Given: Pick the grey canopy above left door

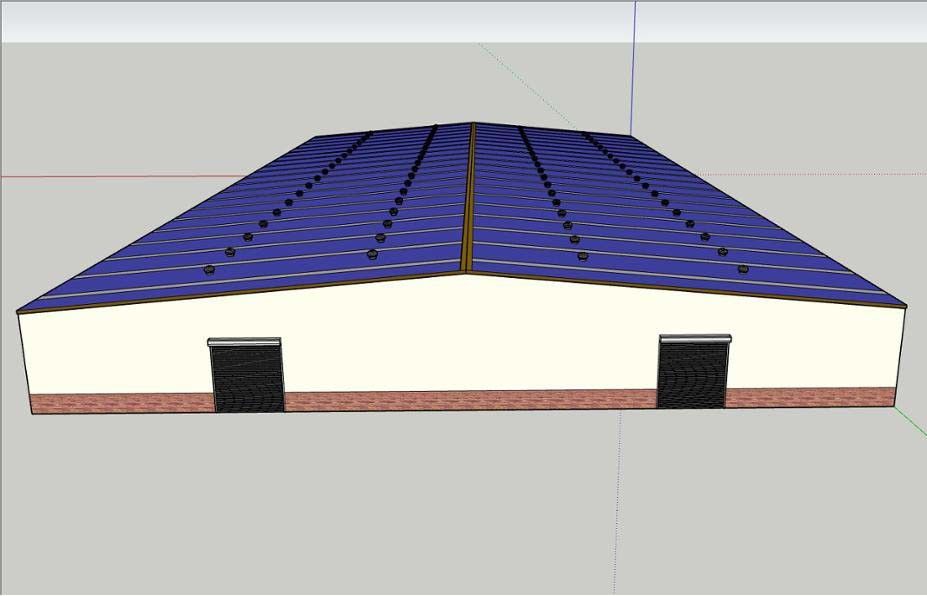Looking at the screenshot, I should 244,342.
